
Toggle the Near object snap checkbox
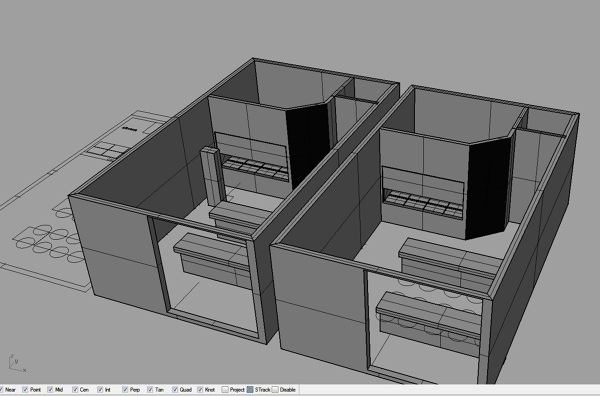(x=1, y=389)
